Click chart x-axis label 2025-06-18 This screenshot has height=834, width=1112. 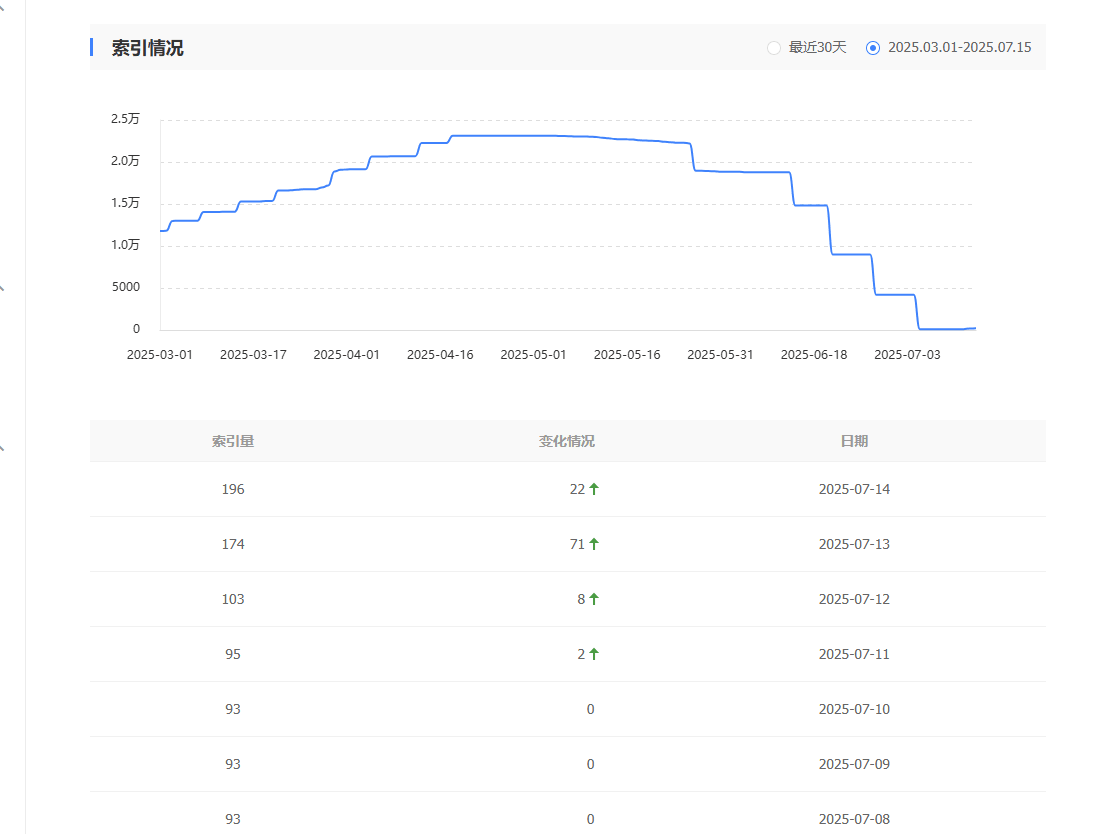point(813,355)
